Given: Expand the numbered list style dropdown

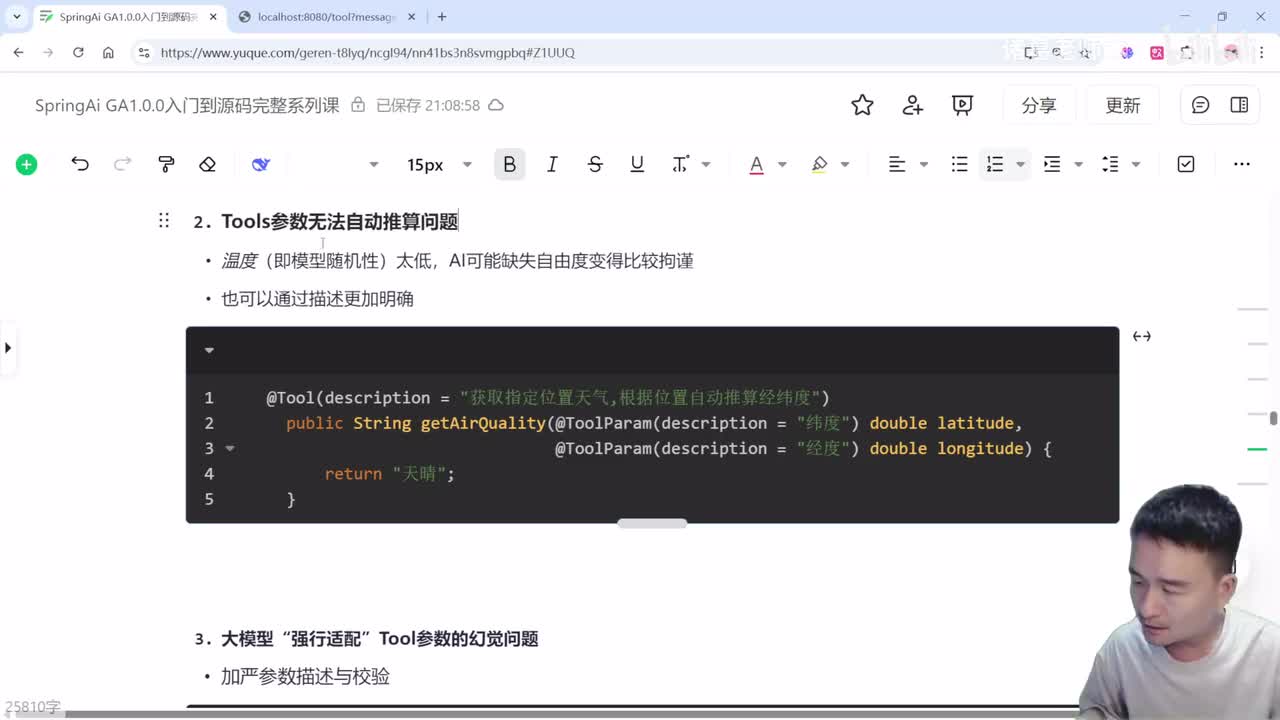Looking at the screenshot, I should tap(1020, 164).
